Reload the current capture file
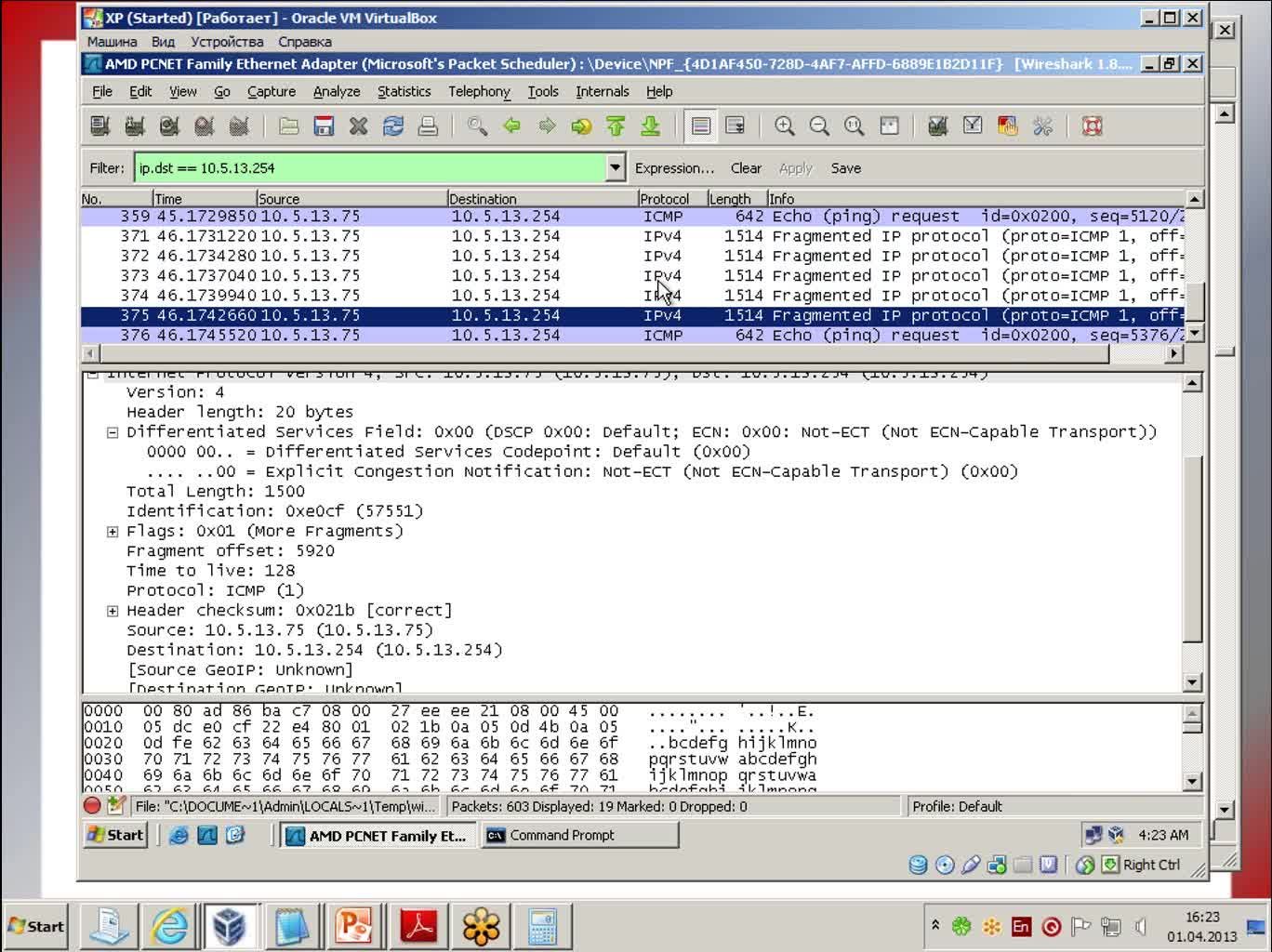The width and height of the screenshot is (1272, 952). 392,126
